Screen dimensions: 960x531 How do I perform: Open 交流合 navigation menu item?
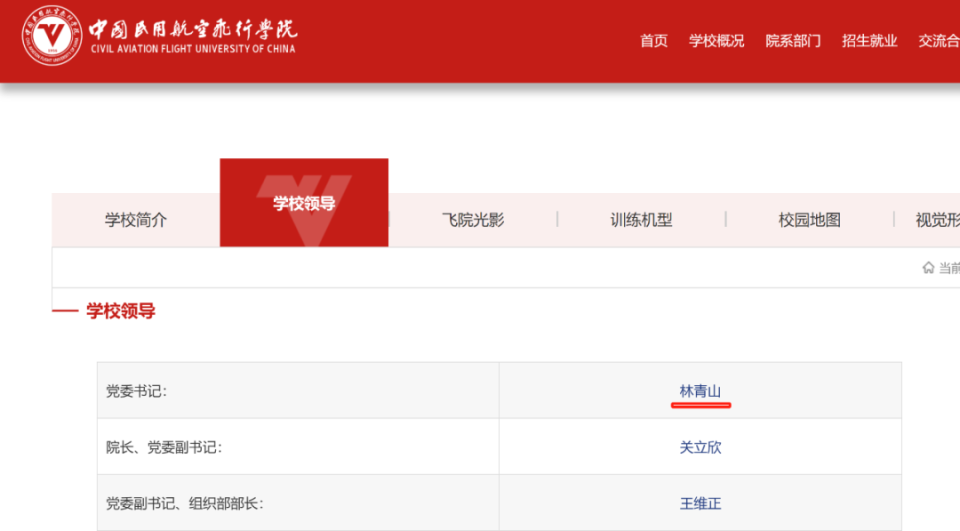click(x=939, y=41)
